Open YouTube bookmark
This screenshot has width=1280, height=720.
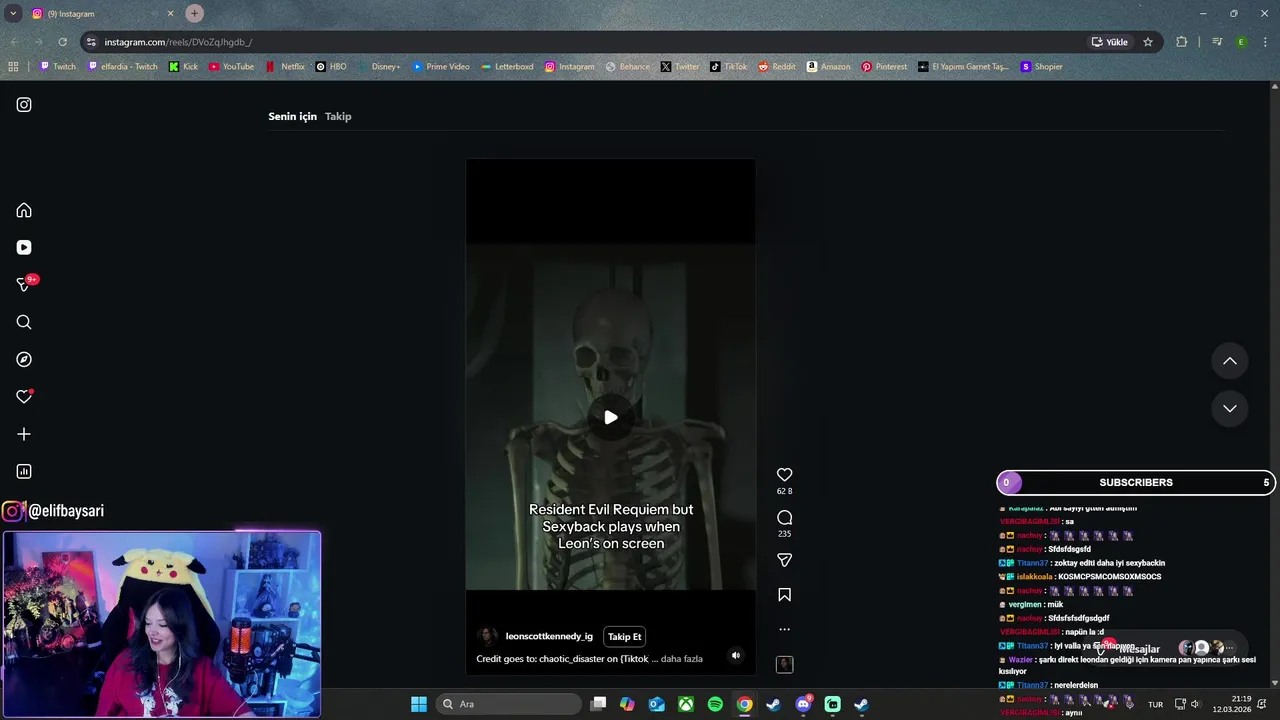pyautogui.click(x=231, y=67)
